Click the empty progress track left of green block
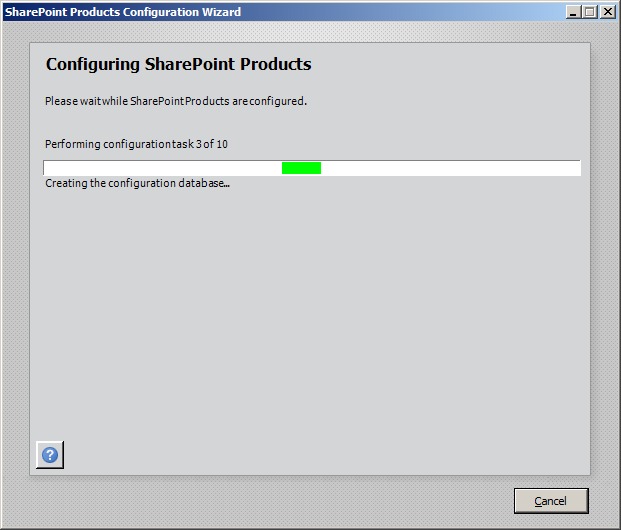Image resolution: width=621 pixels, height=530 pixels. click(x=162, y=168)
